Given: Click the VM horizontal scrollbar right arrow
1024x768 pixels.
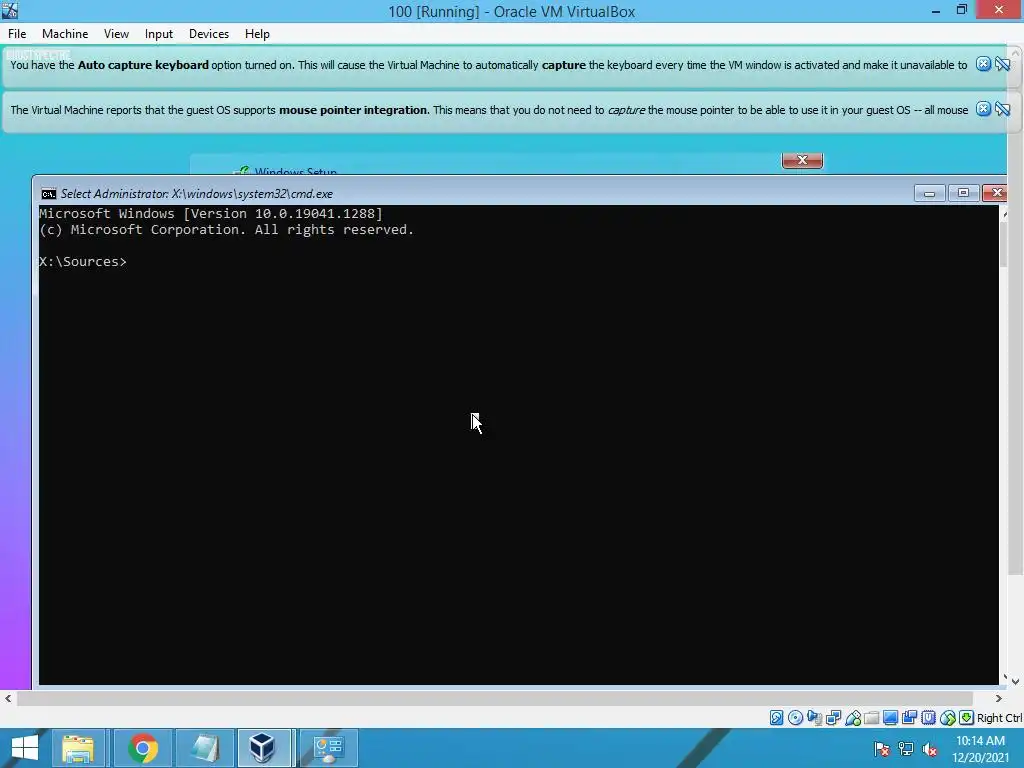Looking at the screenshot, I should coord(999,698).
